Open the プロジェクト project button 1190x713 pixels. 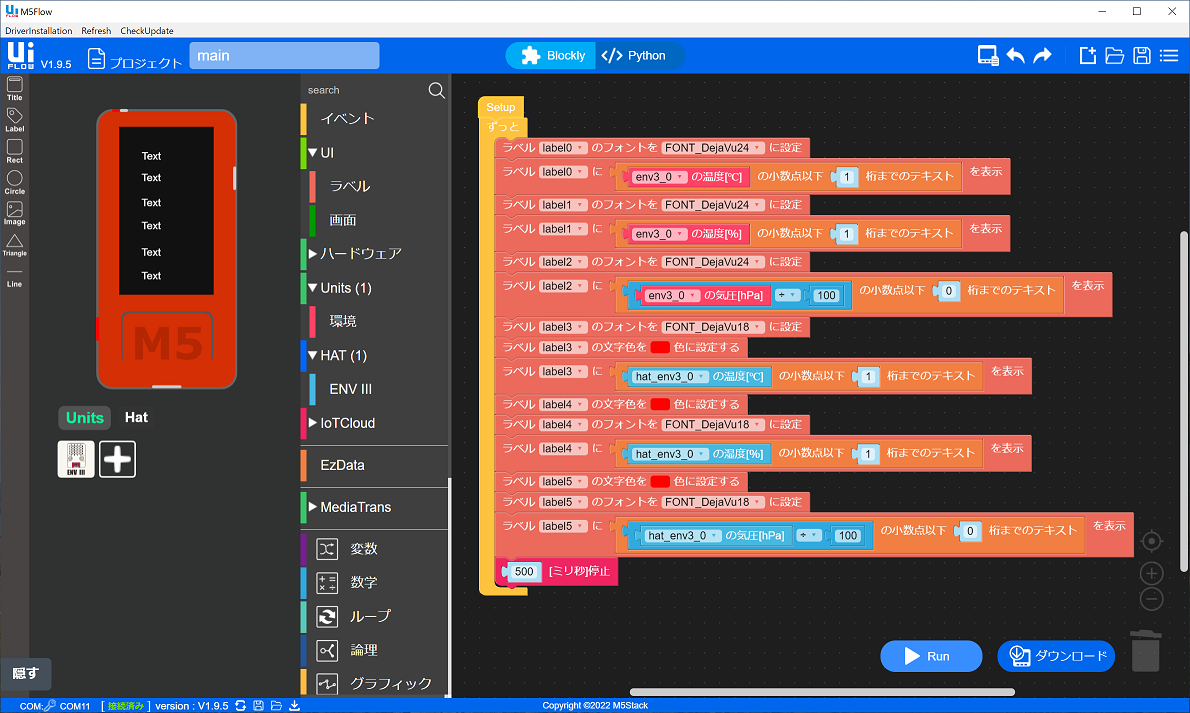[x=135, y=58]
